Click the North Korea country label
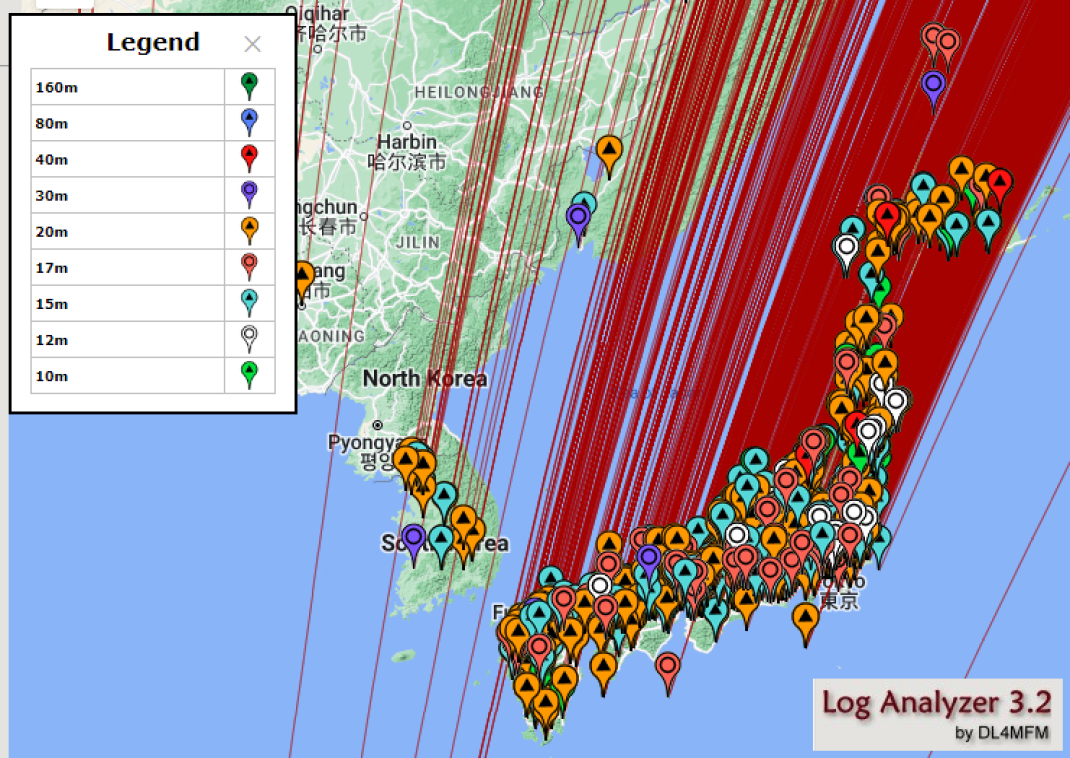 click(x=424, y=379)
